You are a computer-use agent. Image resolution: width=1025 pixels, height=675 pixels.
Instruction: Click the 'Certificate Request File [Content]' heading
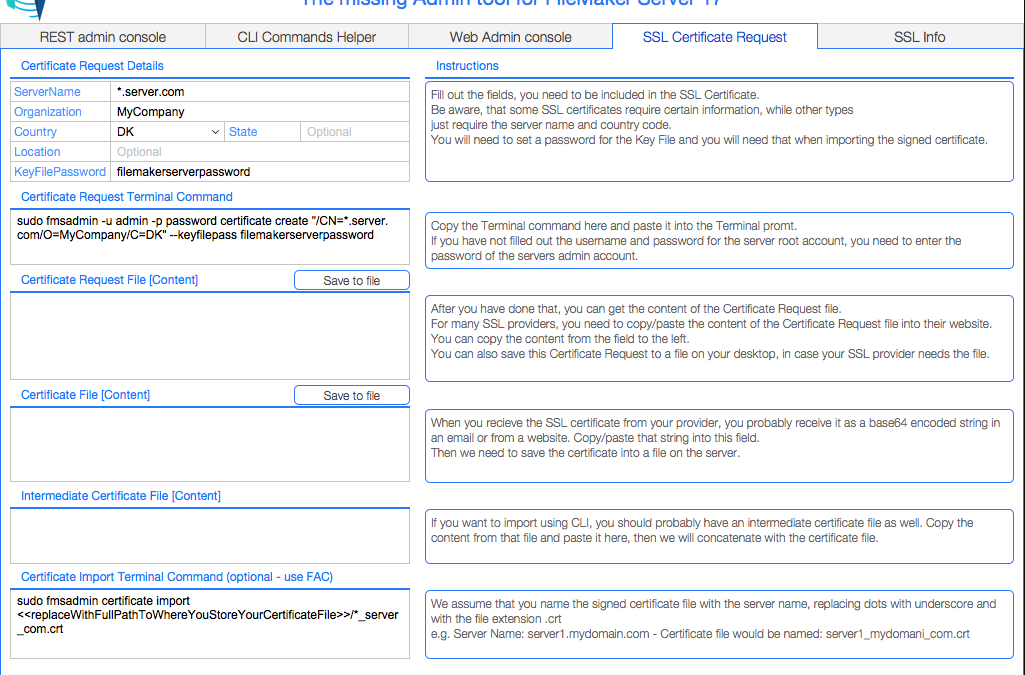[x=109, y=280]
